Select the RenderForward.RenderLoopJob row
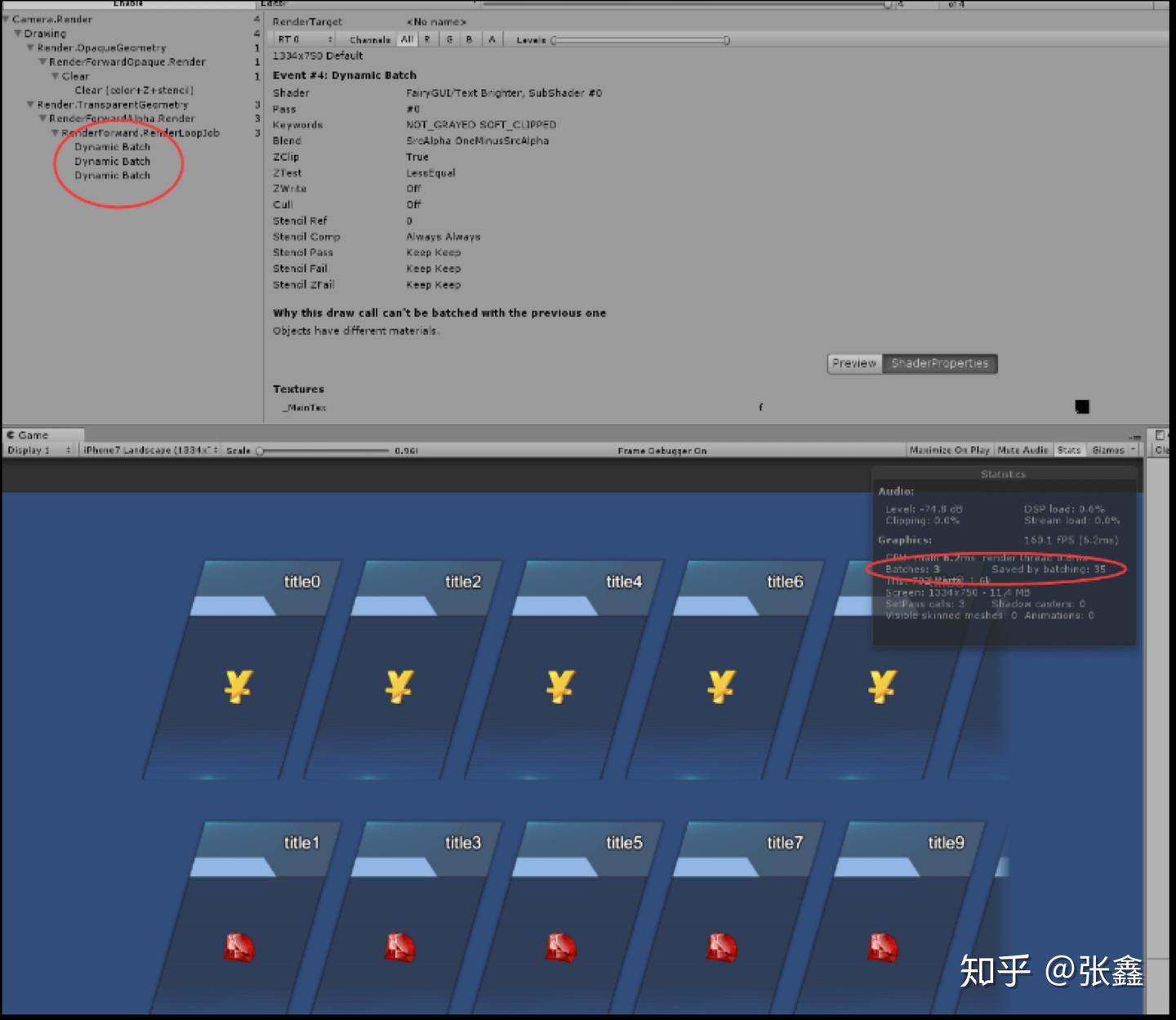This screenshot has width=1176, height=1020. pos(140,133)
